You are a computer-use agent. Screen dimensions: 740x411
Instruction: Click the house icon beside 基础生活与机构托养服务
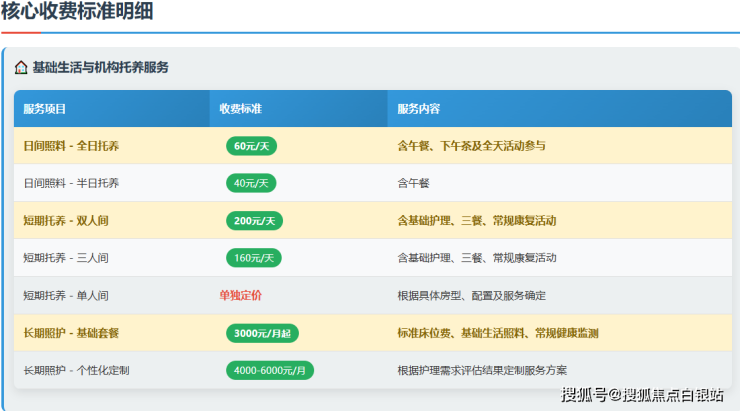pos(21,68)
